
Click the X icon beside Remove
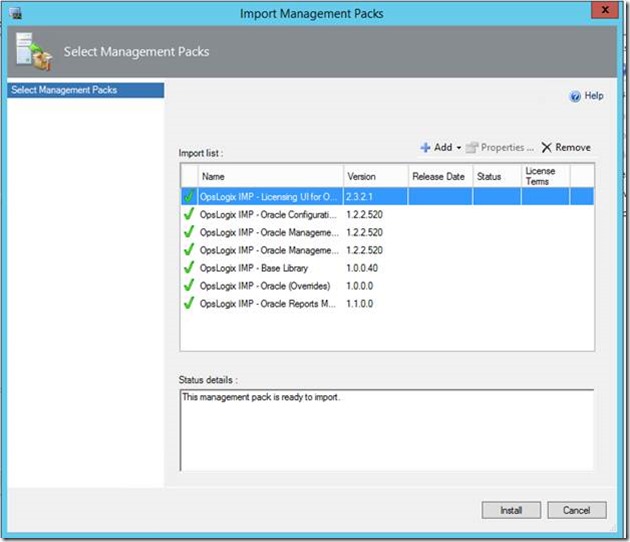click(x=546, y=148)
